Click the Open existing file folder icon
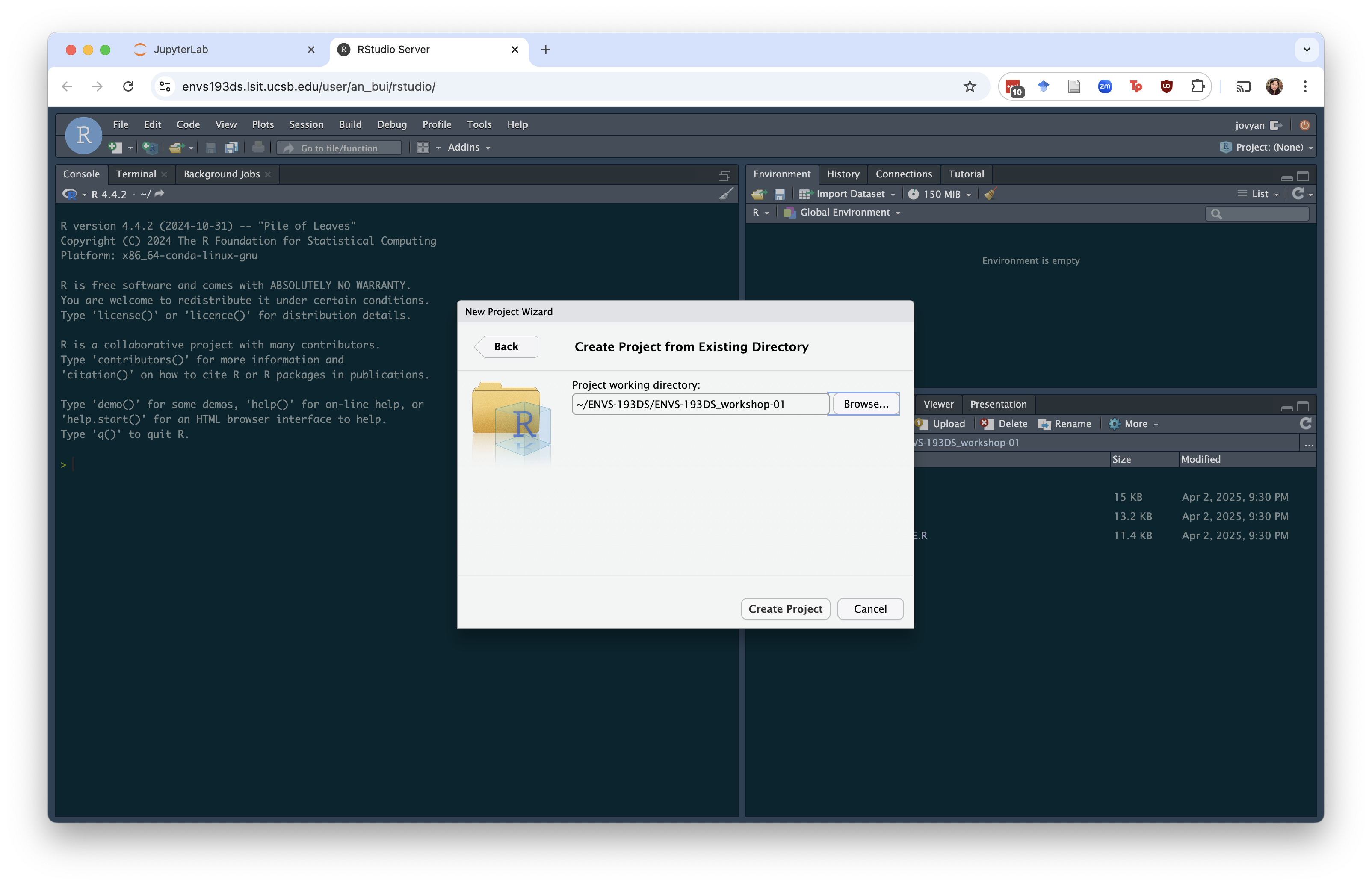This screenshot has height=886, width=1372. [x=176, y=148]
